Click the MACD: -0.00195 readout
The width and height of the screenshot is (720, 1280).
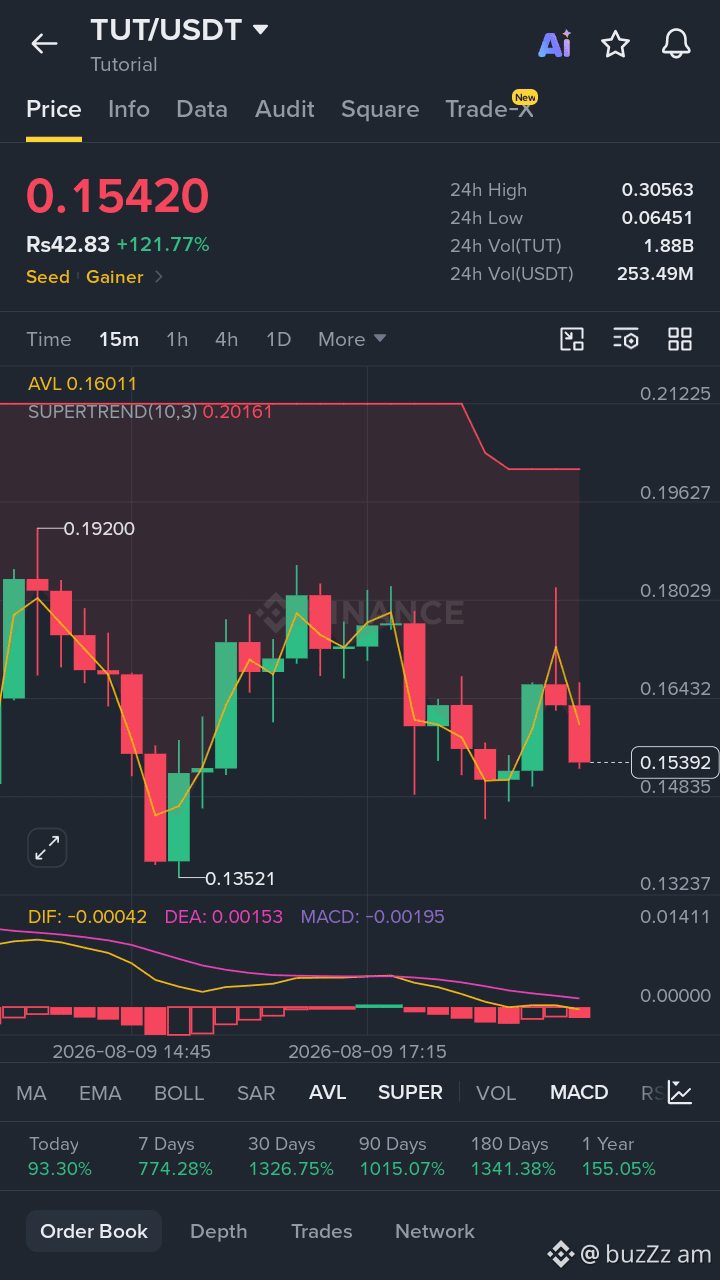click(372, 916)
